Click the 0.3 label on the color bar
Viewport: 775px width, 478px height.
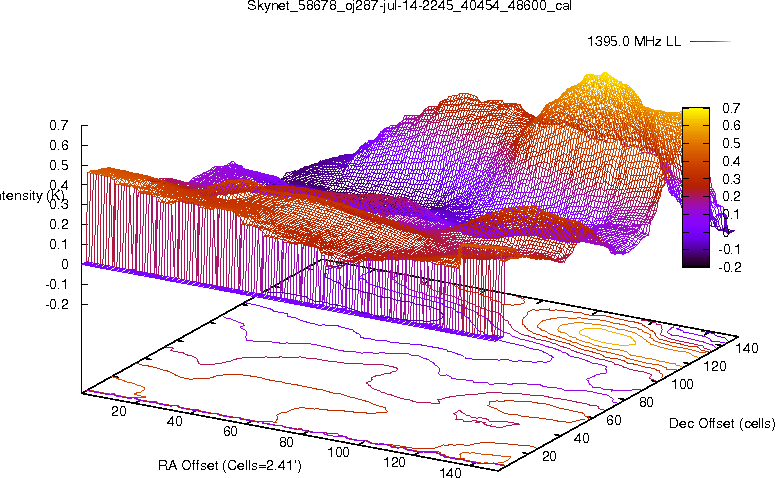(x=731, y=179)
